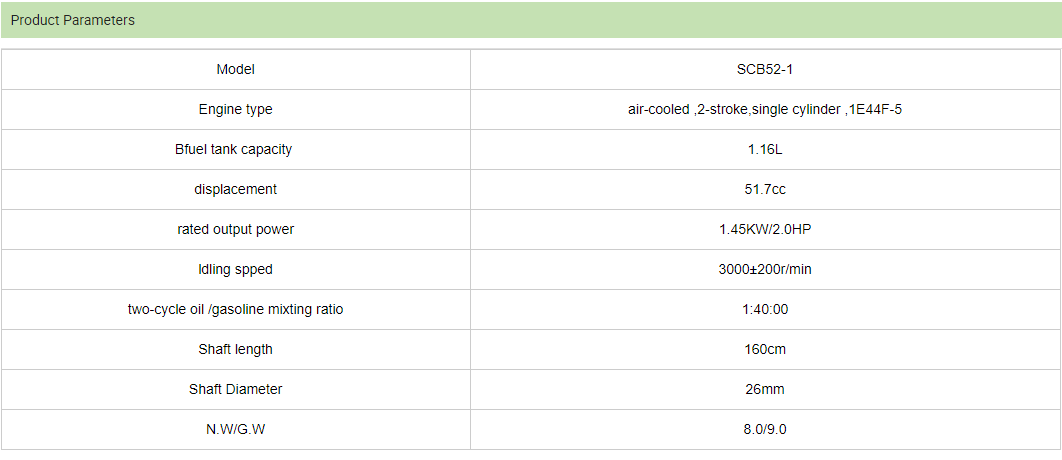Viewport: 1062px width, 460px height.
Task: Click the air-cooled 2-stroke engine value
Action: click(764, 110)
